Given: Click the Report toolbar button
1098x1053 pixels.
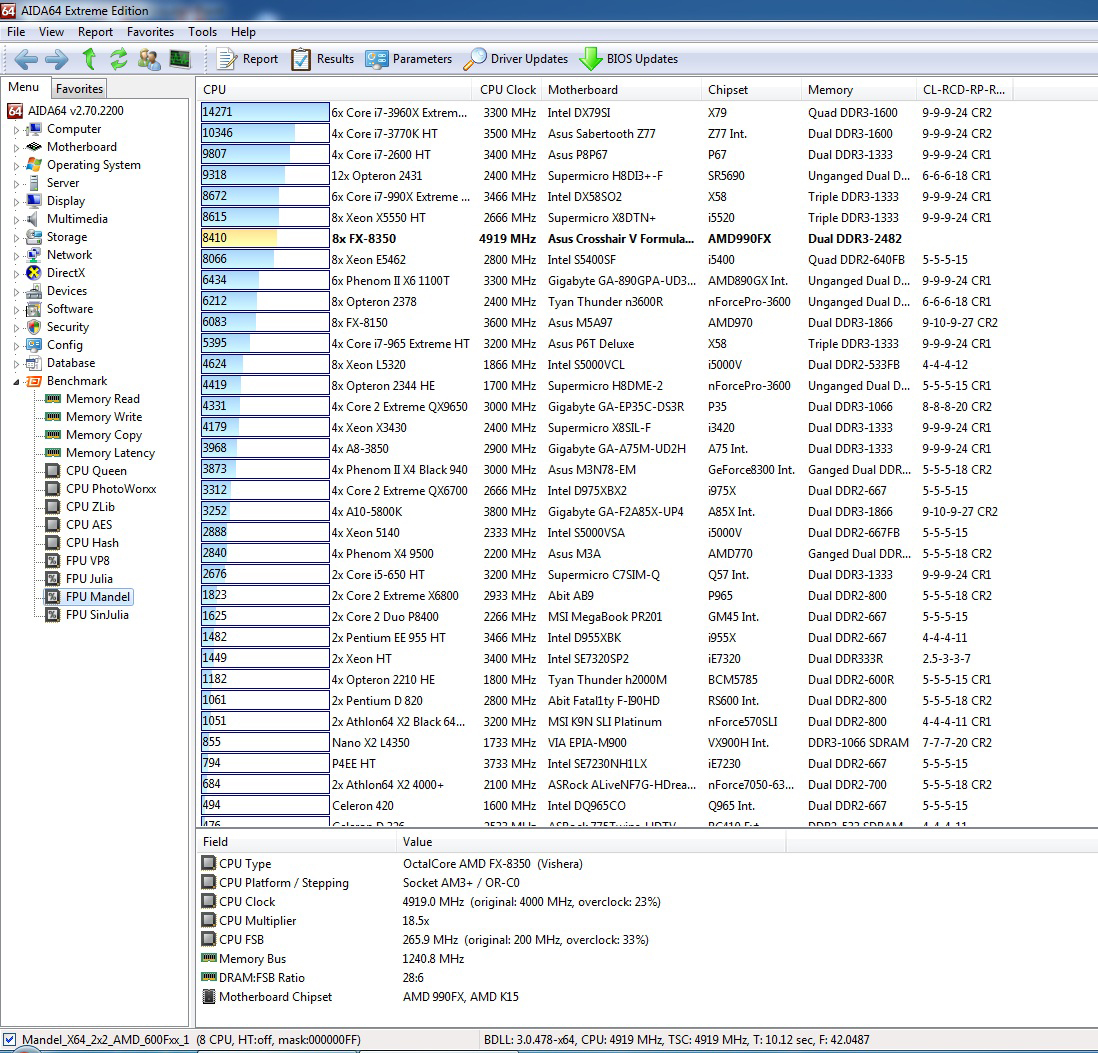Looking at the screenshot, I should click(x=247, y=60).
